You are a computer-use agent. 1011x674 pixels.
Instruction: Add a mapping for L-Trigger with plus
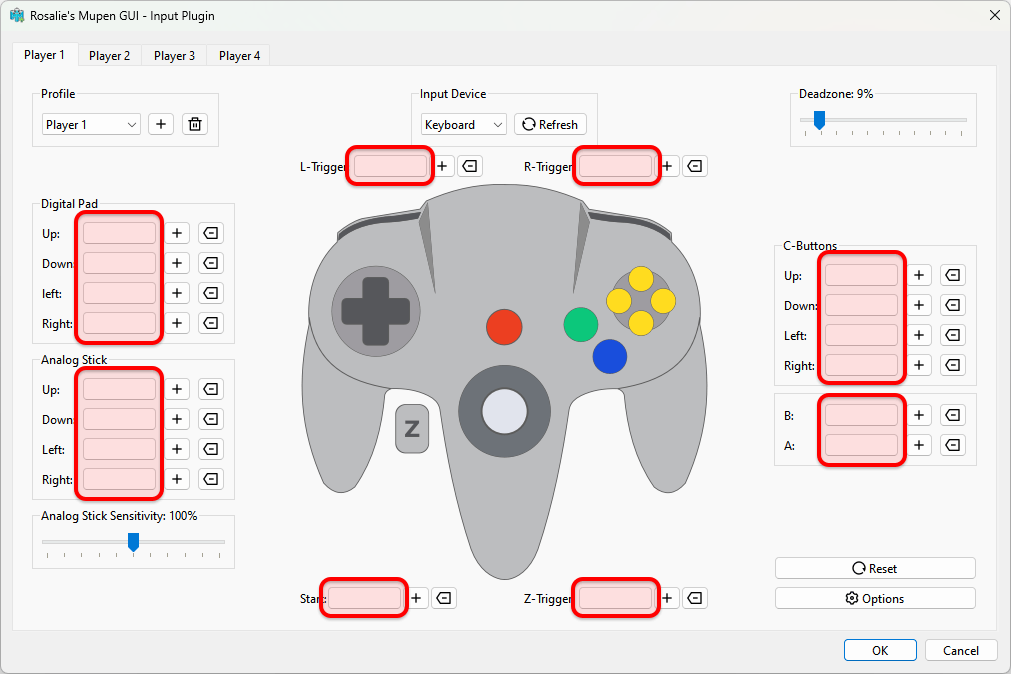point(443,166)
